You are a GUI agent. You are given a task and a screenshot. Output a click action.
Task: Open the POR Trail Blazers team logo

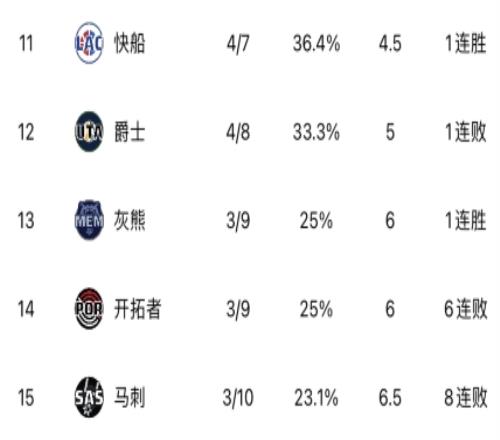coord(89,309)
